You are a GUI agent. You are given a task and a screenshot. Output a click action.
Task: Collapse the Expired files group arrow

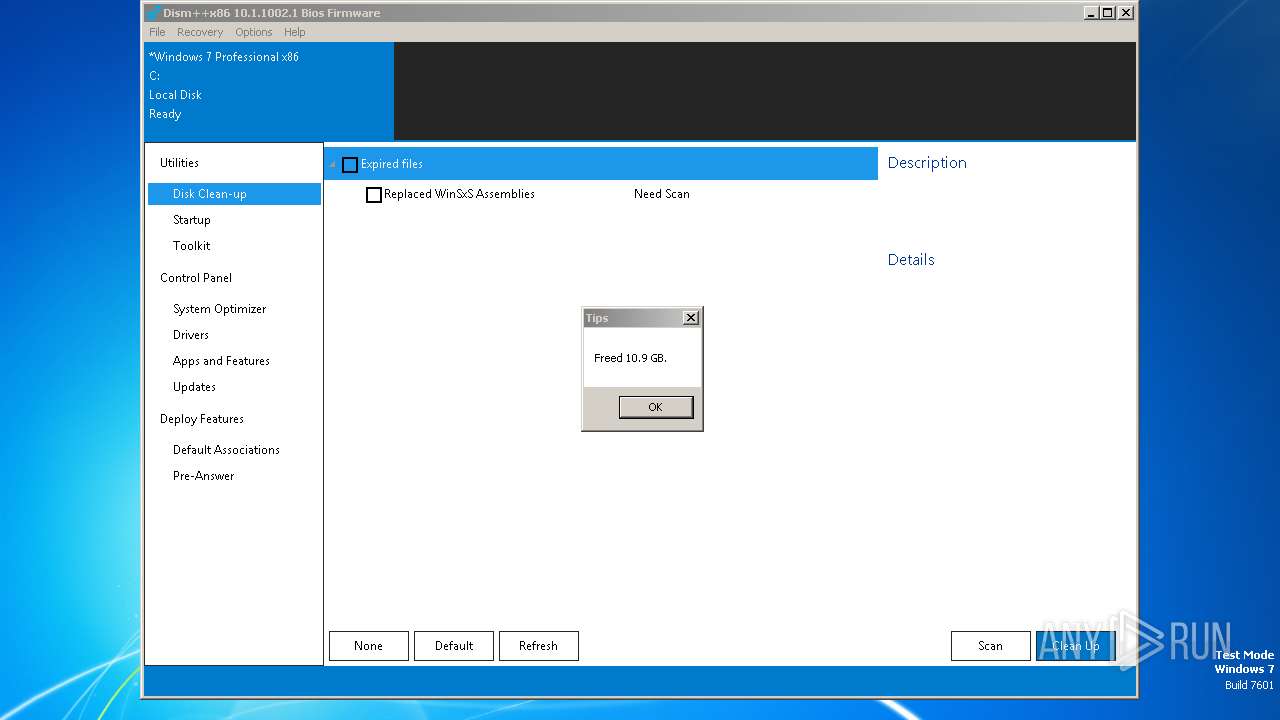[333, 165]
